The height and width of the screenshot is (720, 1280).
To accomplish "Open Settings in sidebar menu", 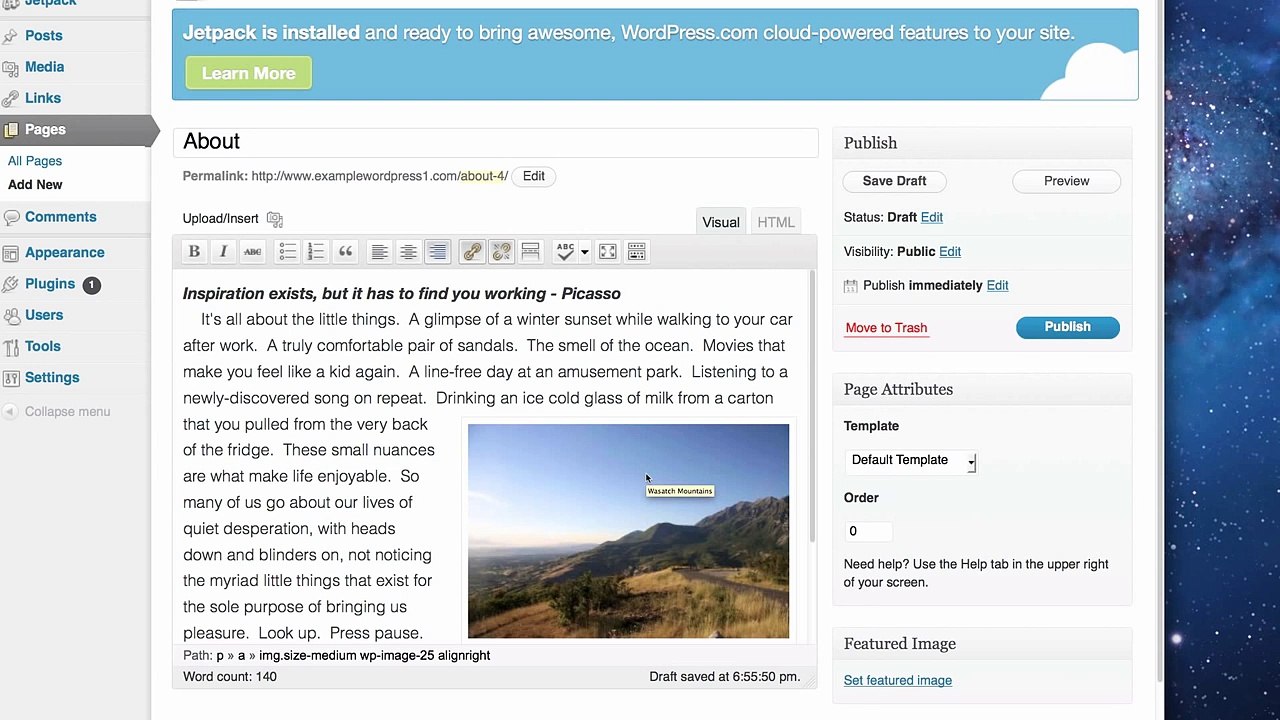I will pos(52,377).
